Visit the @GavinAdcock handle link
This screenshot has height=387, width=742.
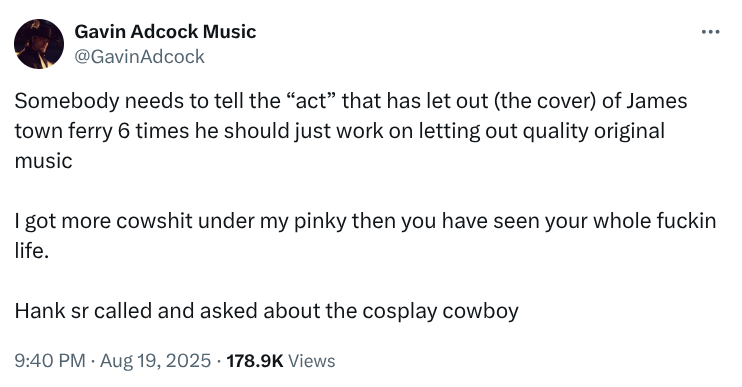tap(140, 57)
